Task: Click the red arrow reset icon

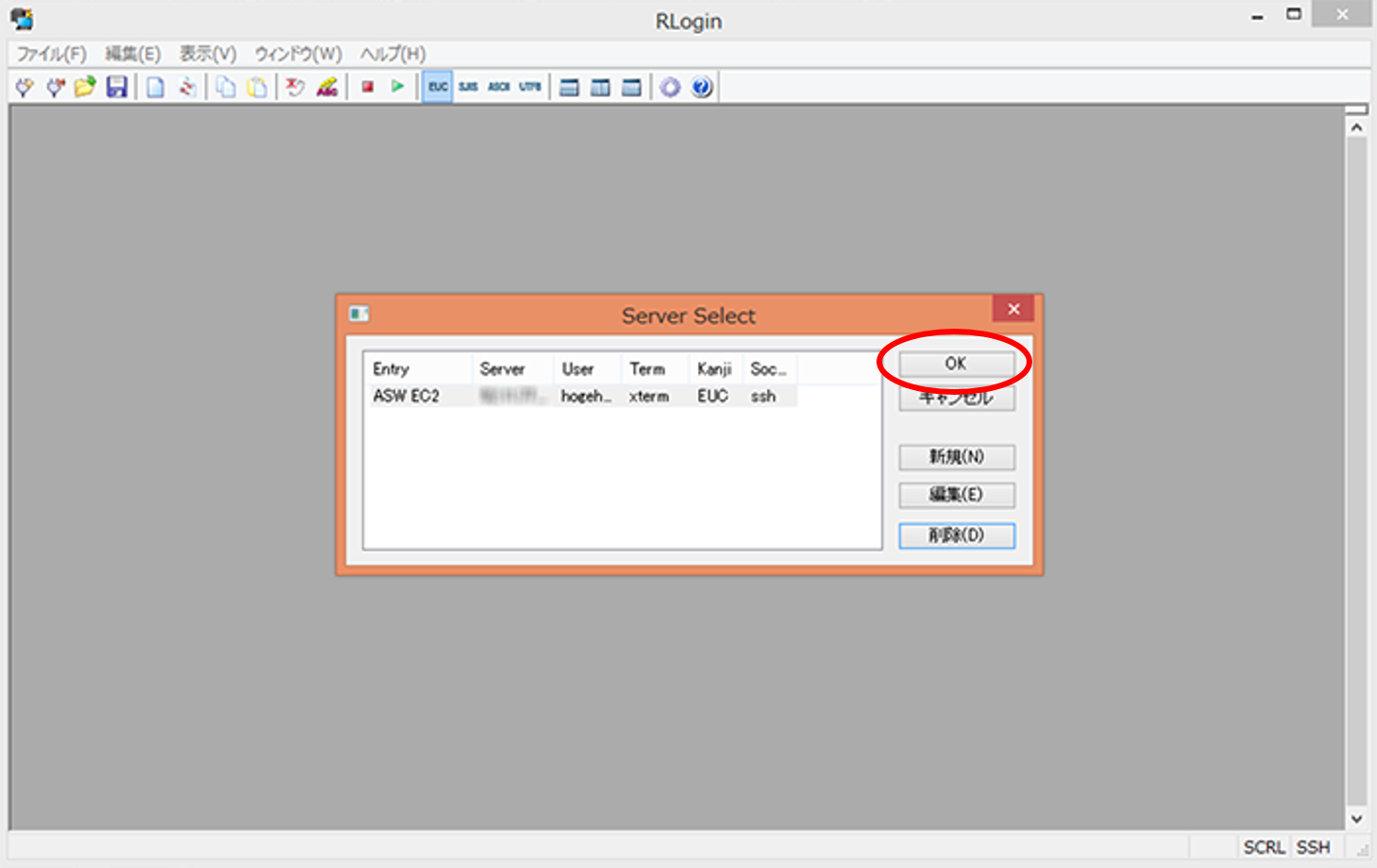Action: pos(296,88)
